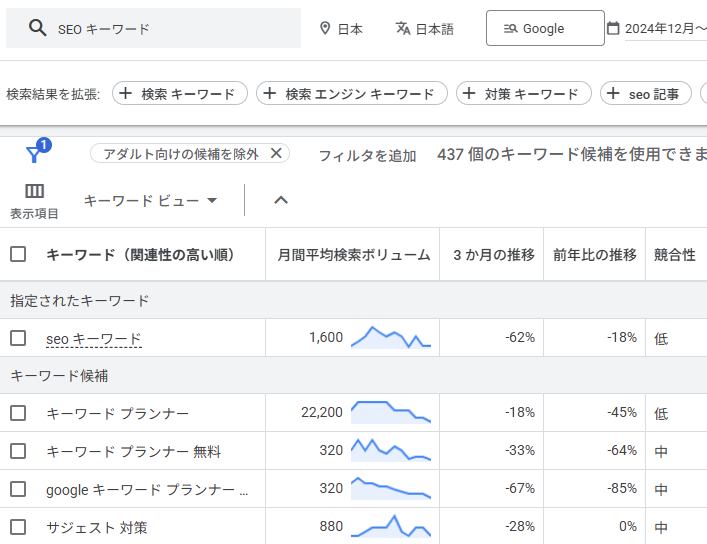Click the キーワード候補 section header
This screenshot has height=544, width=707.
pyautogui.click(x=59, y=375)
